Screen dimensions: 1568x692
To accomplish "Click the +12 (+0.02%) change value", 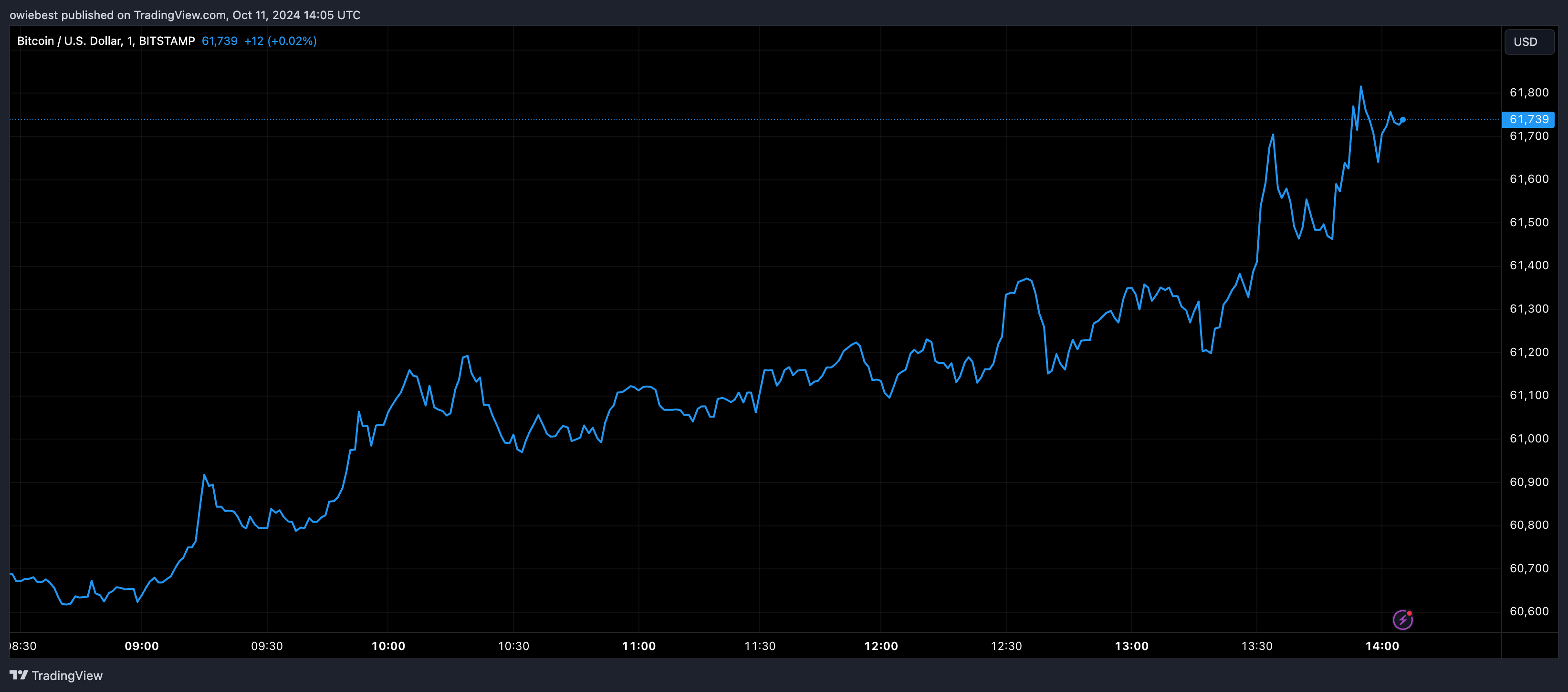I will pyautogui.click(x=280, y=41).
